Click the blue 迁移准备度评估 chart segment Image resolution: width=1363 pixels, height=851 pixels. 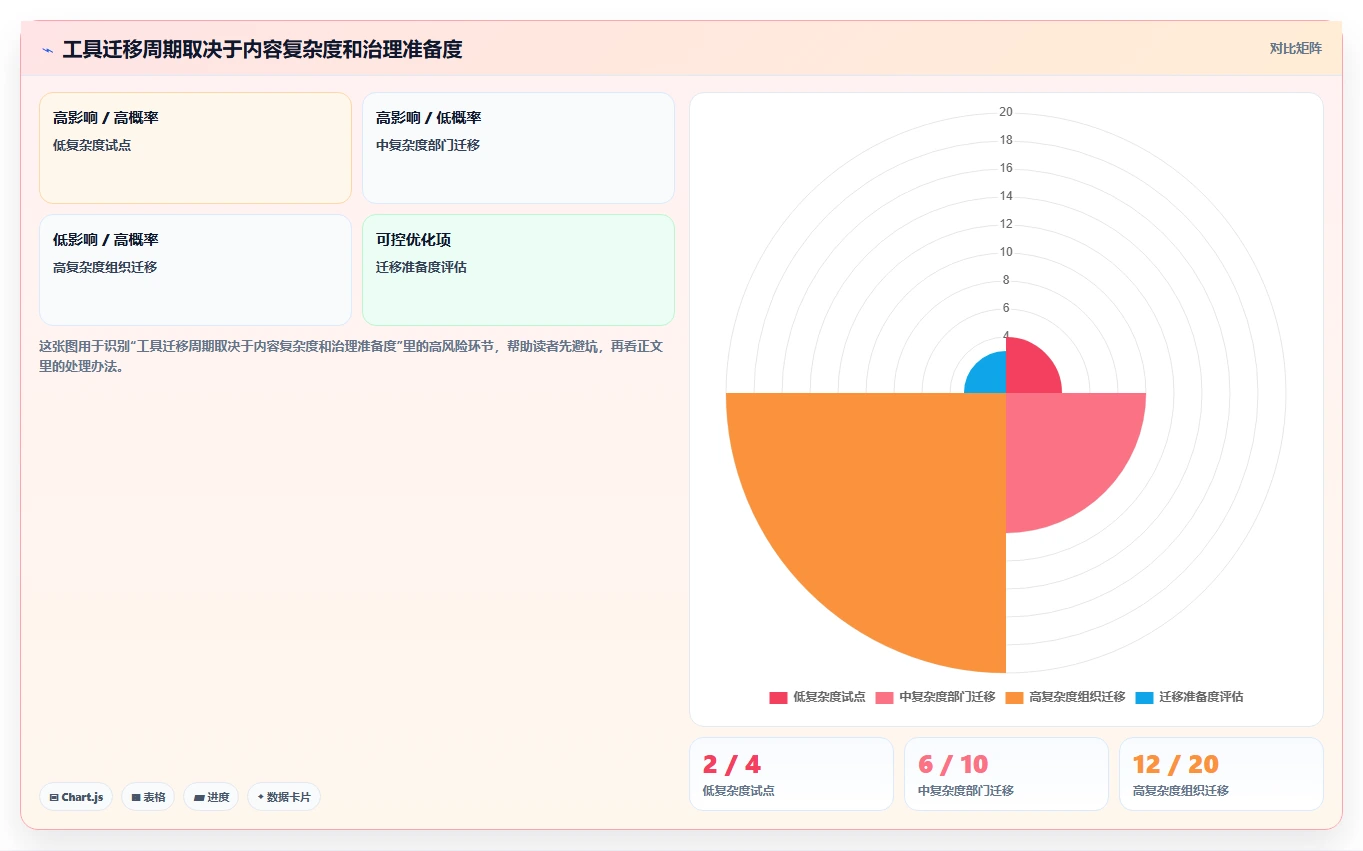990,377
